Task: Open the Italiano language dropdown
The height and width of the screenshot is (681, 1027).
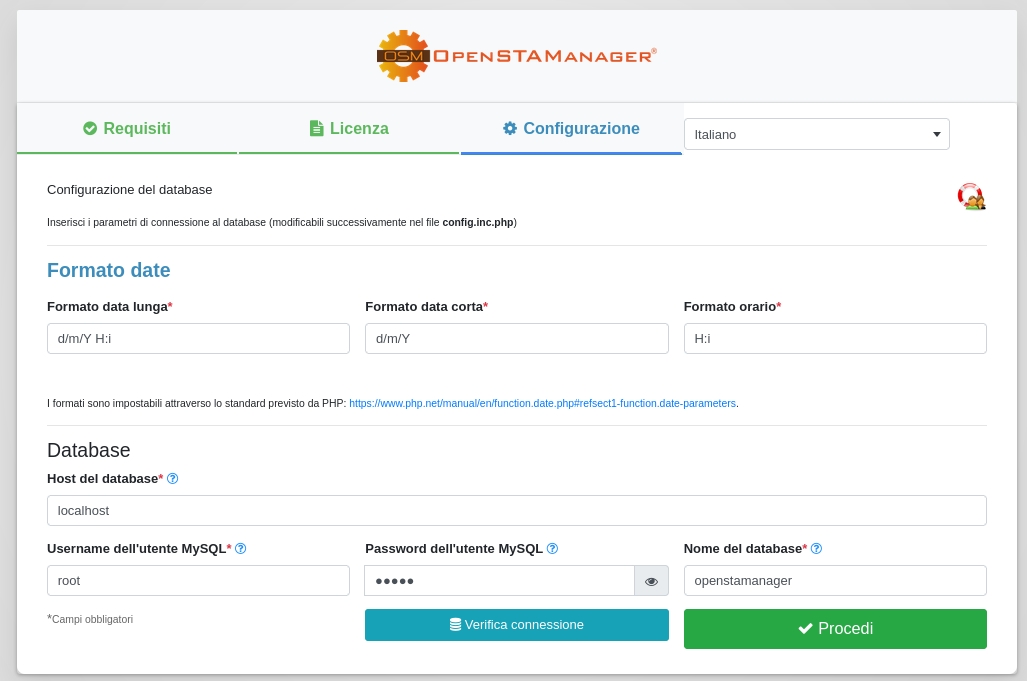Action: pyautogui.click(x=816, y=134)
